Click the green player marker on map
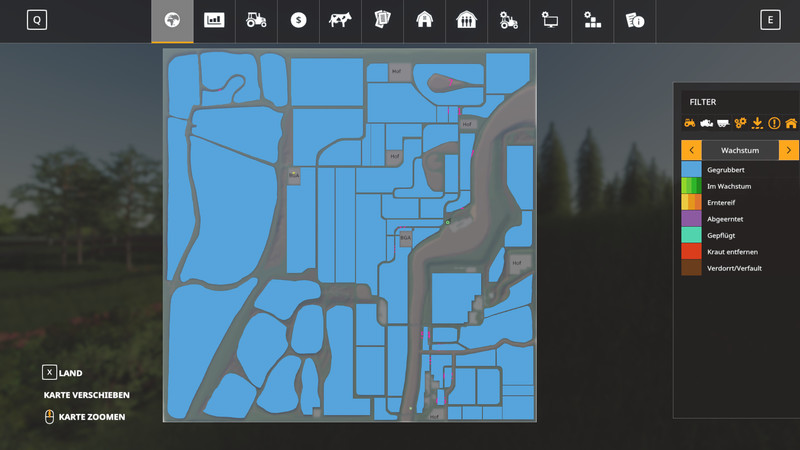800x450 pixels. click(x=448, y=222)
